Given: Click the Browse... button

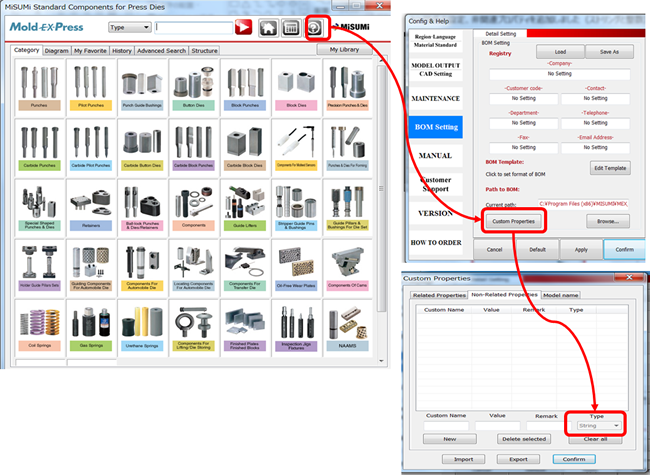Looking at the screenshot, I should pos(608,221).
